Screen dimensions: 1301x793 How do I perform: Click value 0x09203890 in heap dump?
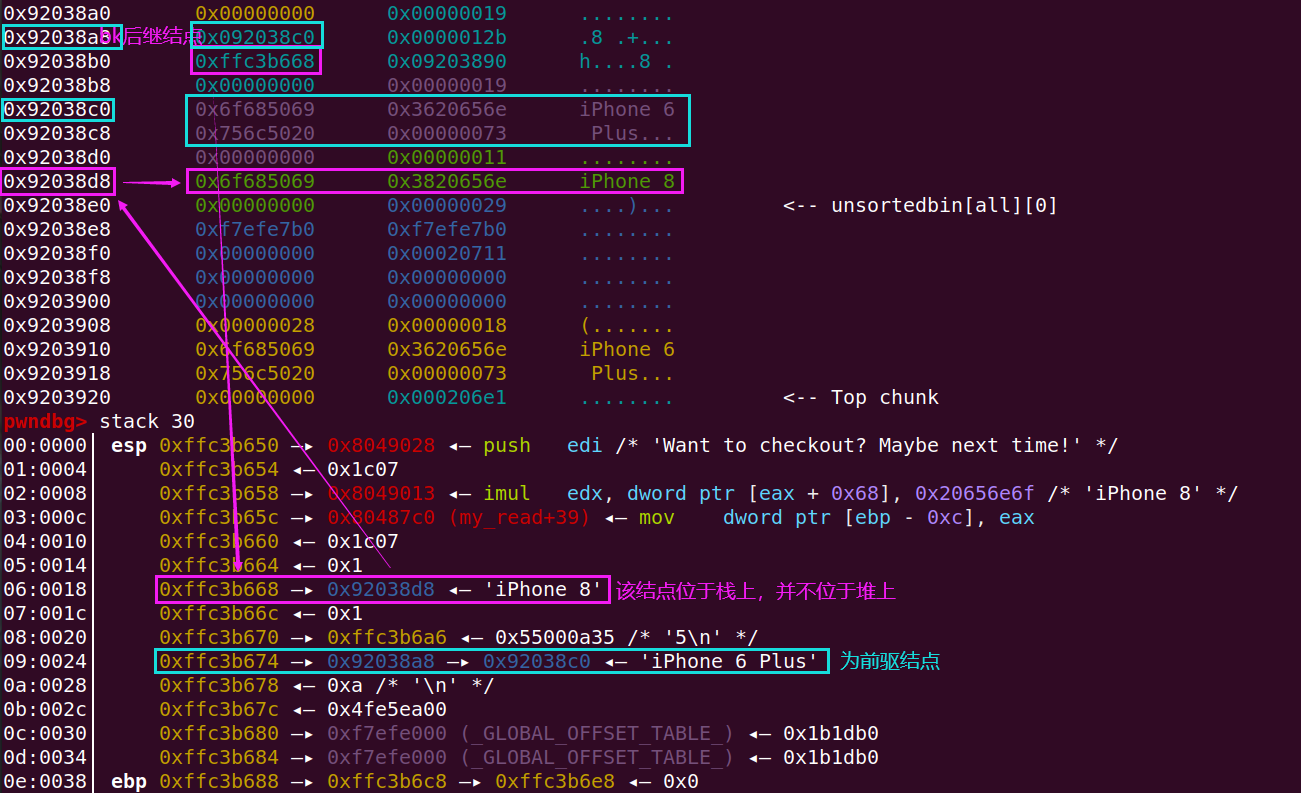(x=447, y=62)
